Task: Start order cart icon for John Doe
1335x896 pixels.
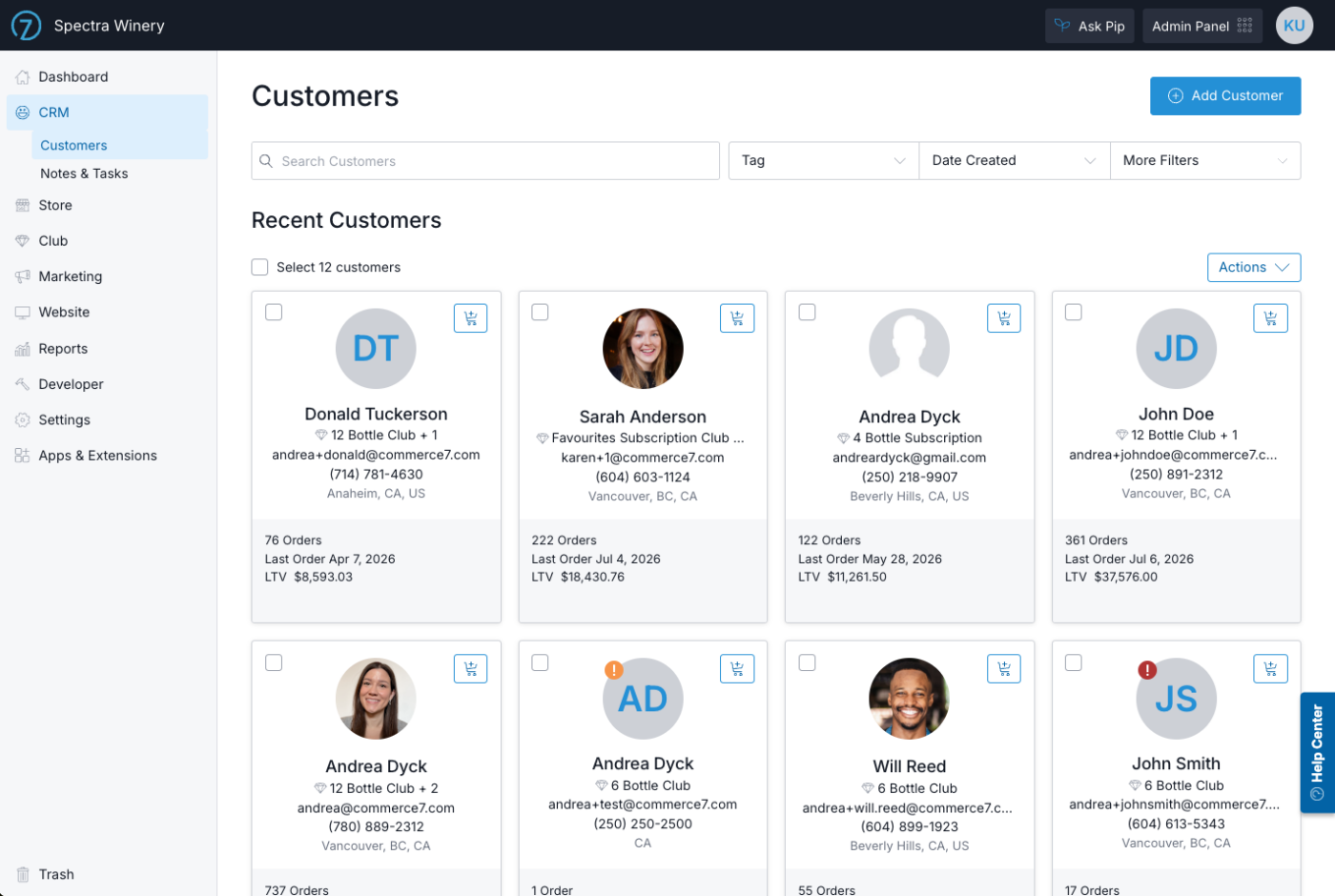Action: coord(1270,318)
